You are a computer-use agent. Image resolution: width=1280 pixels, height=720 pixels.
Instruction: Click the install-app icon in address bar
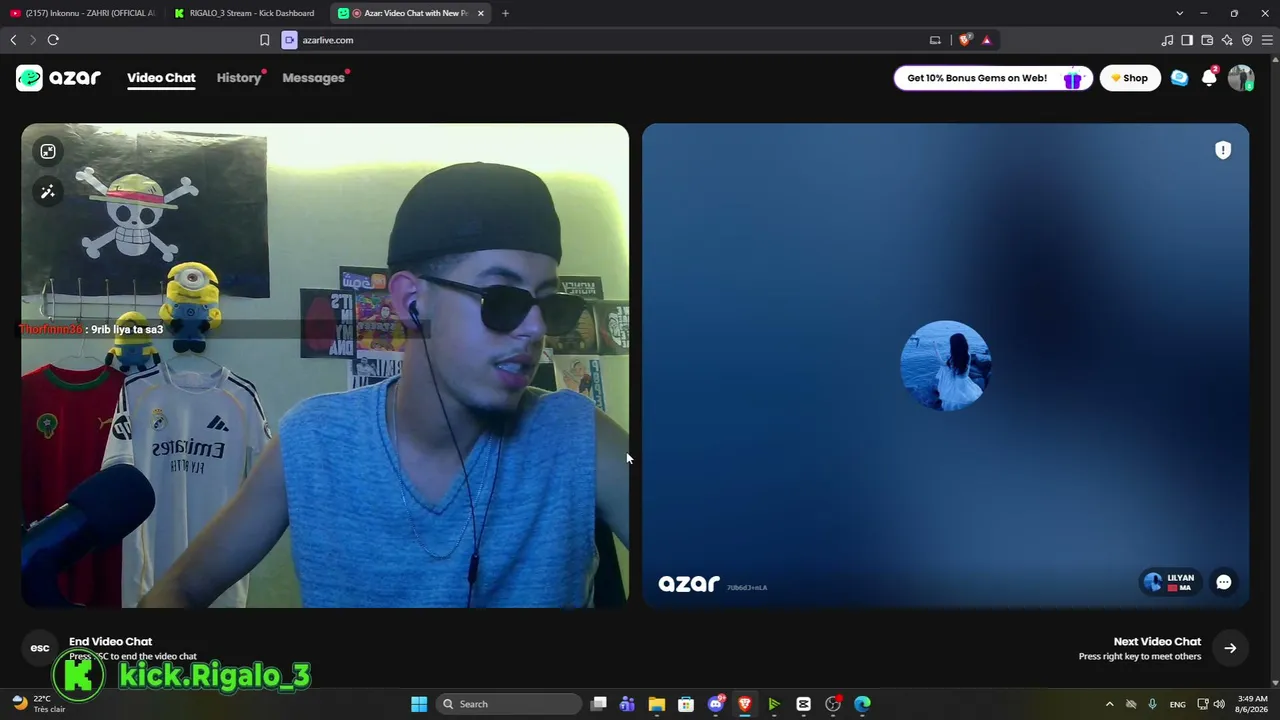pyautogui.click(x=935, y=40)
